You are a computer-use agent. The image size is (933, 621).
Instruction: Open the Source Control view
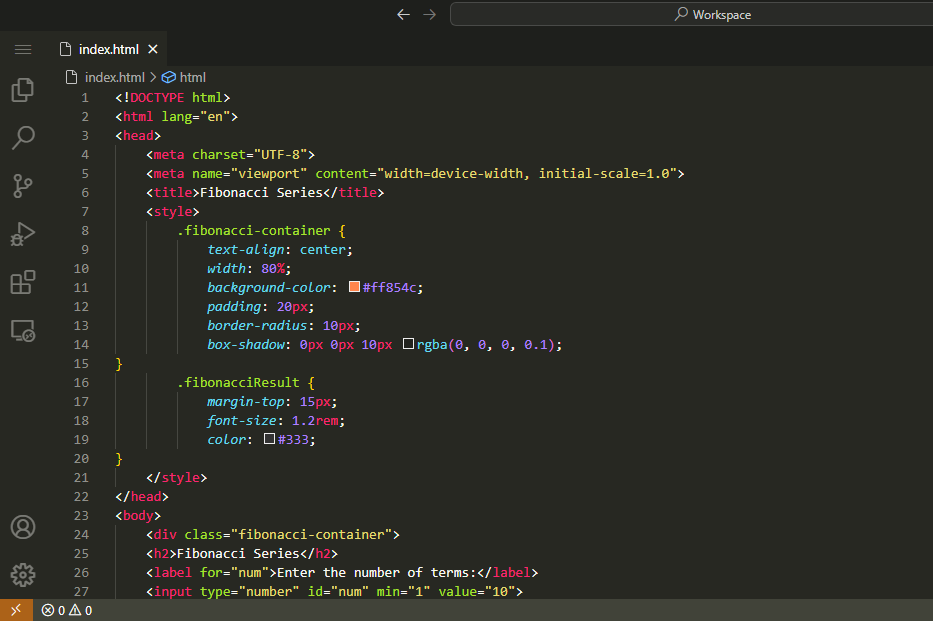[x=22, y=185]
